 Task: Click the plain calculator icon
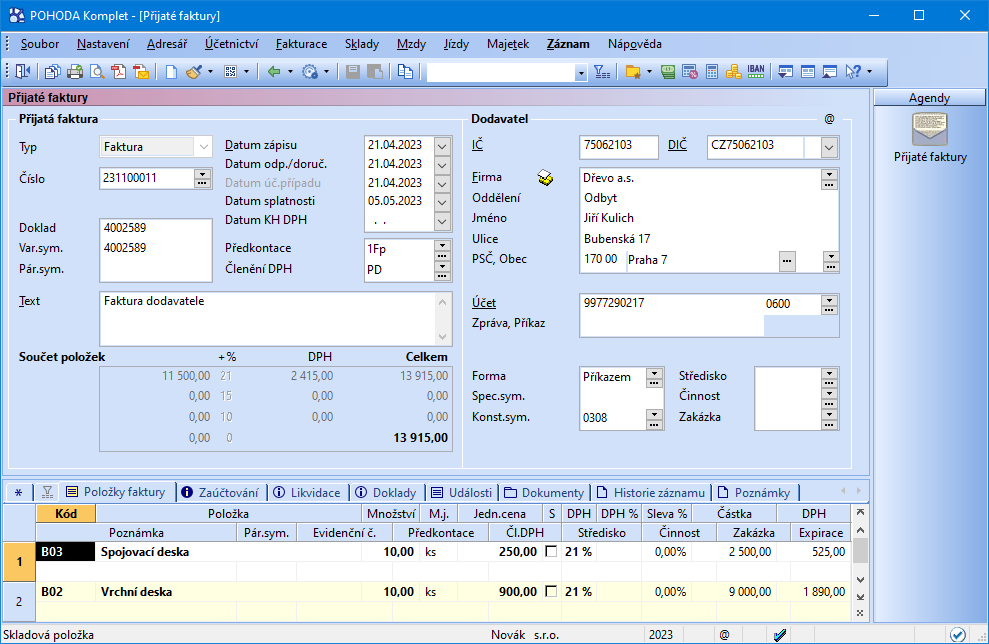(712, 72)
